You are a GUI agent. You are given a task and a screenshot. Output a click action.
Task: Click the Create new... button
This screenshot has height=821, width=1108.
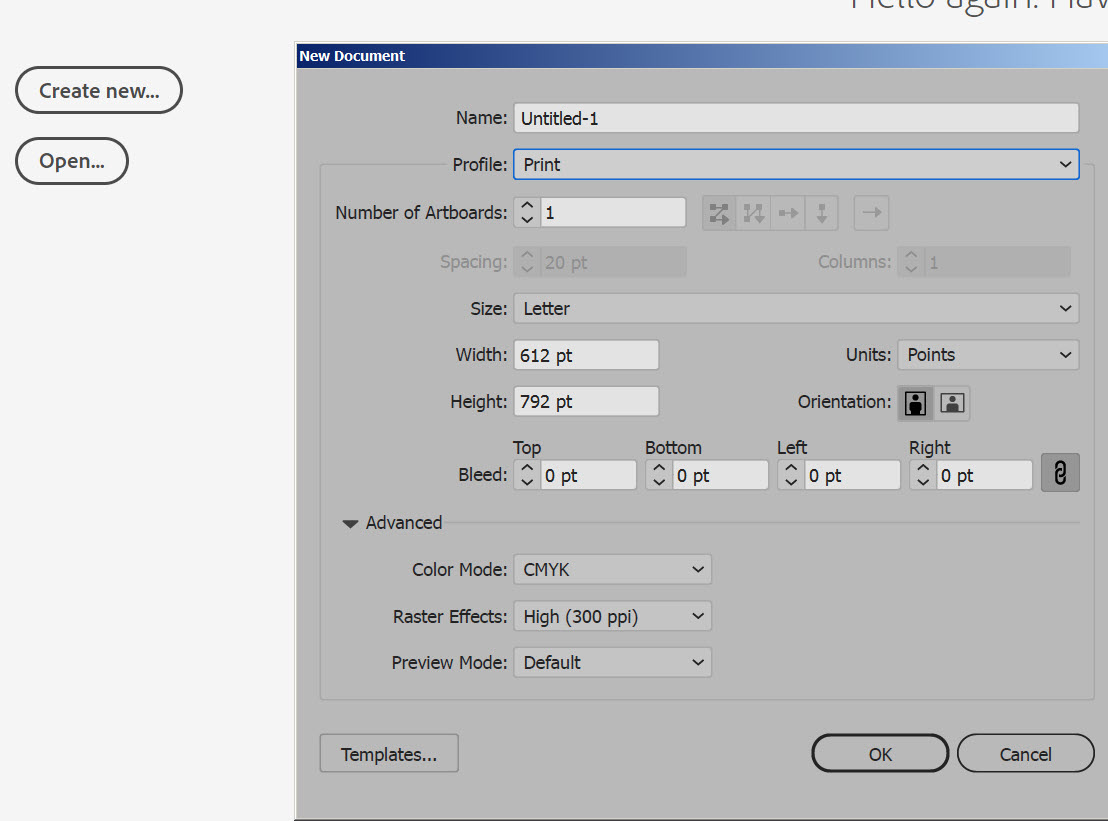99,90
